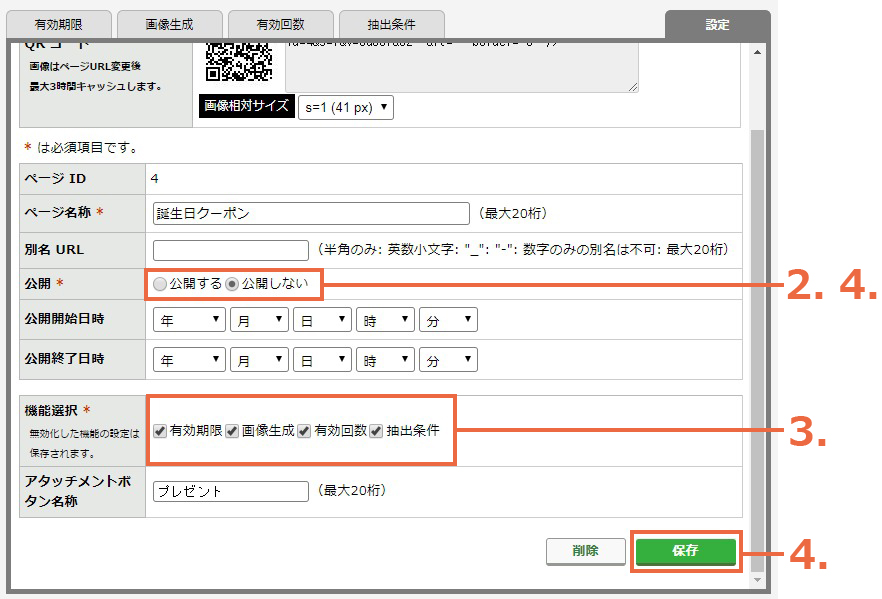Select the 公開する radio button
Image resolution: width=882 pixels, height=599 pixels.
coord(160,284)
